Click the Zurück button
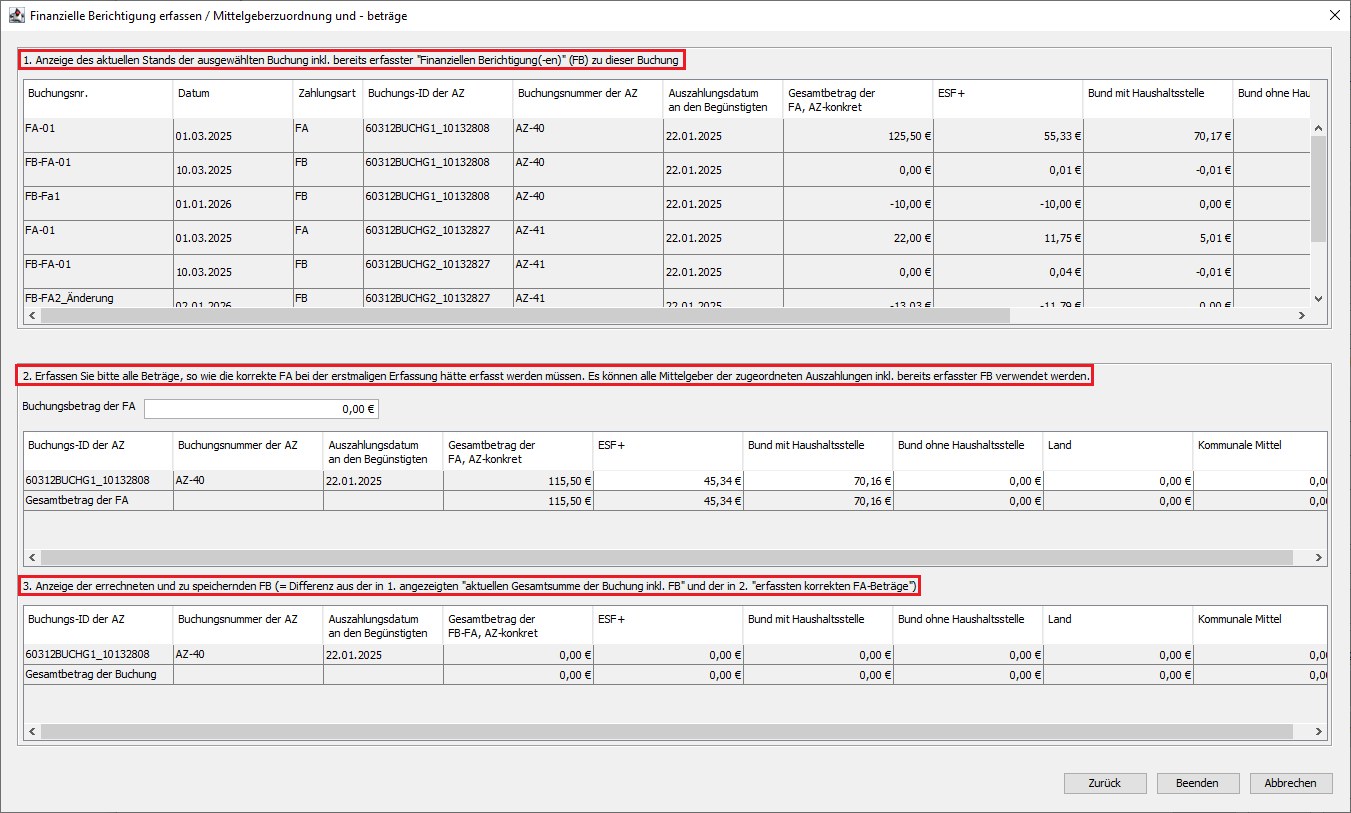This screenshot has width=1351, height=813. click(1104, 783)
